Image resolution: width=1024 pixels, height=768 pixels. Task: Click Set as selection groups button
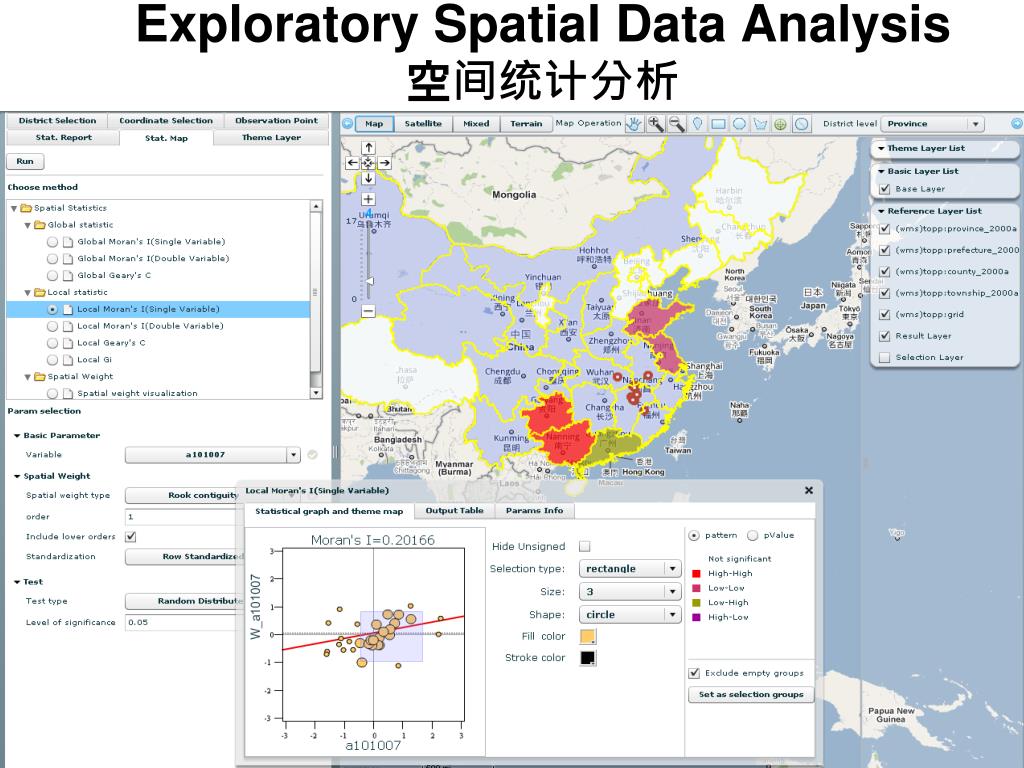click(x=751, y=695)
